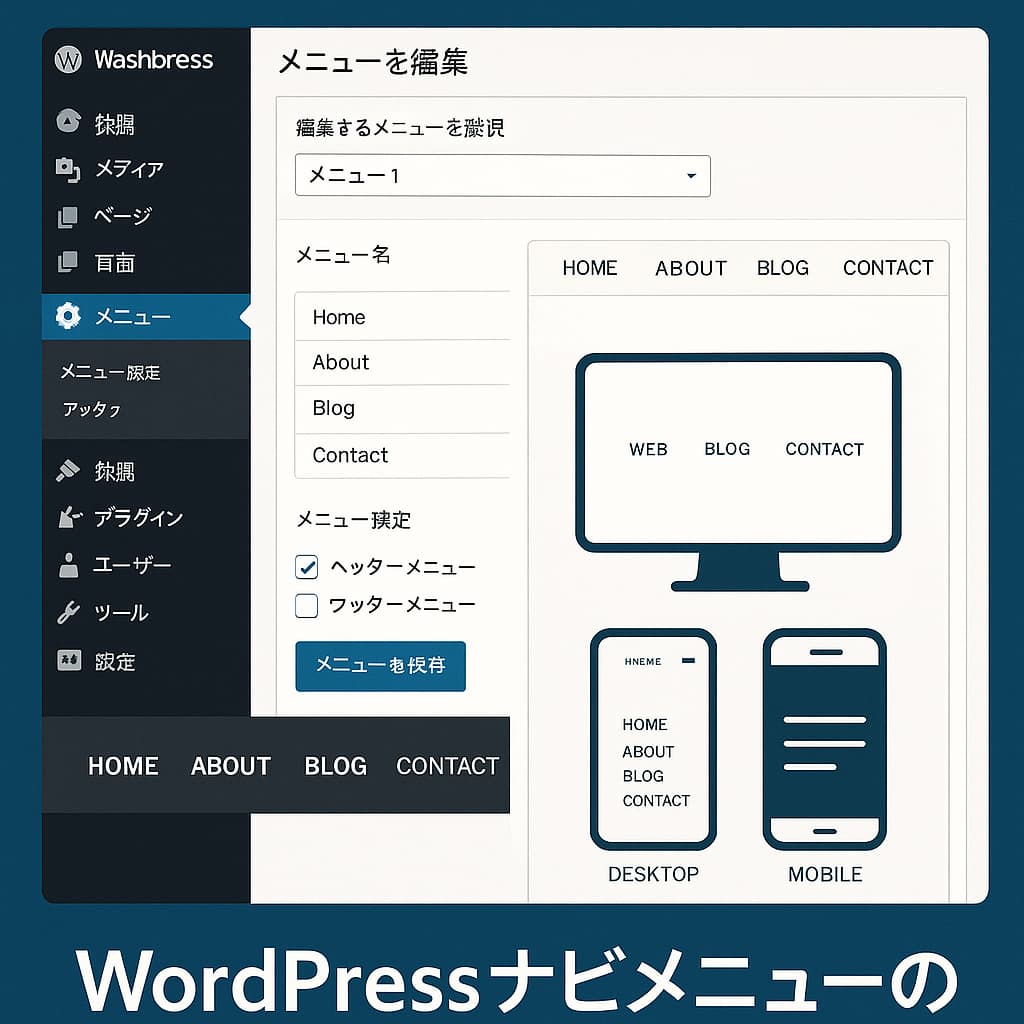Click BLOG in the phone preview list
Image resolution: width=1024 pixels, height=1024 pixels.
click(x=643, y=776)
